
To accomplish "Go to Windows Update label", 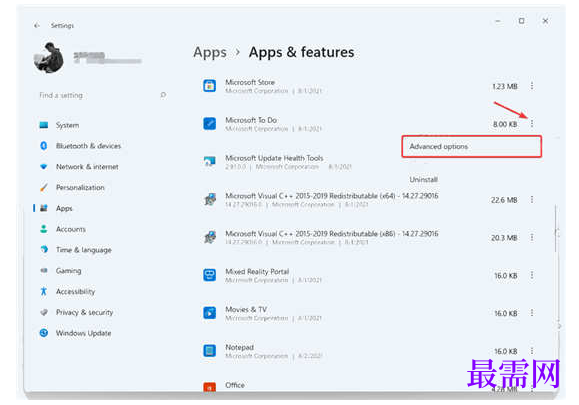I will tap(83, 333).
